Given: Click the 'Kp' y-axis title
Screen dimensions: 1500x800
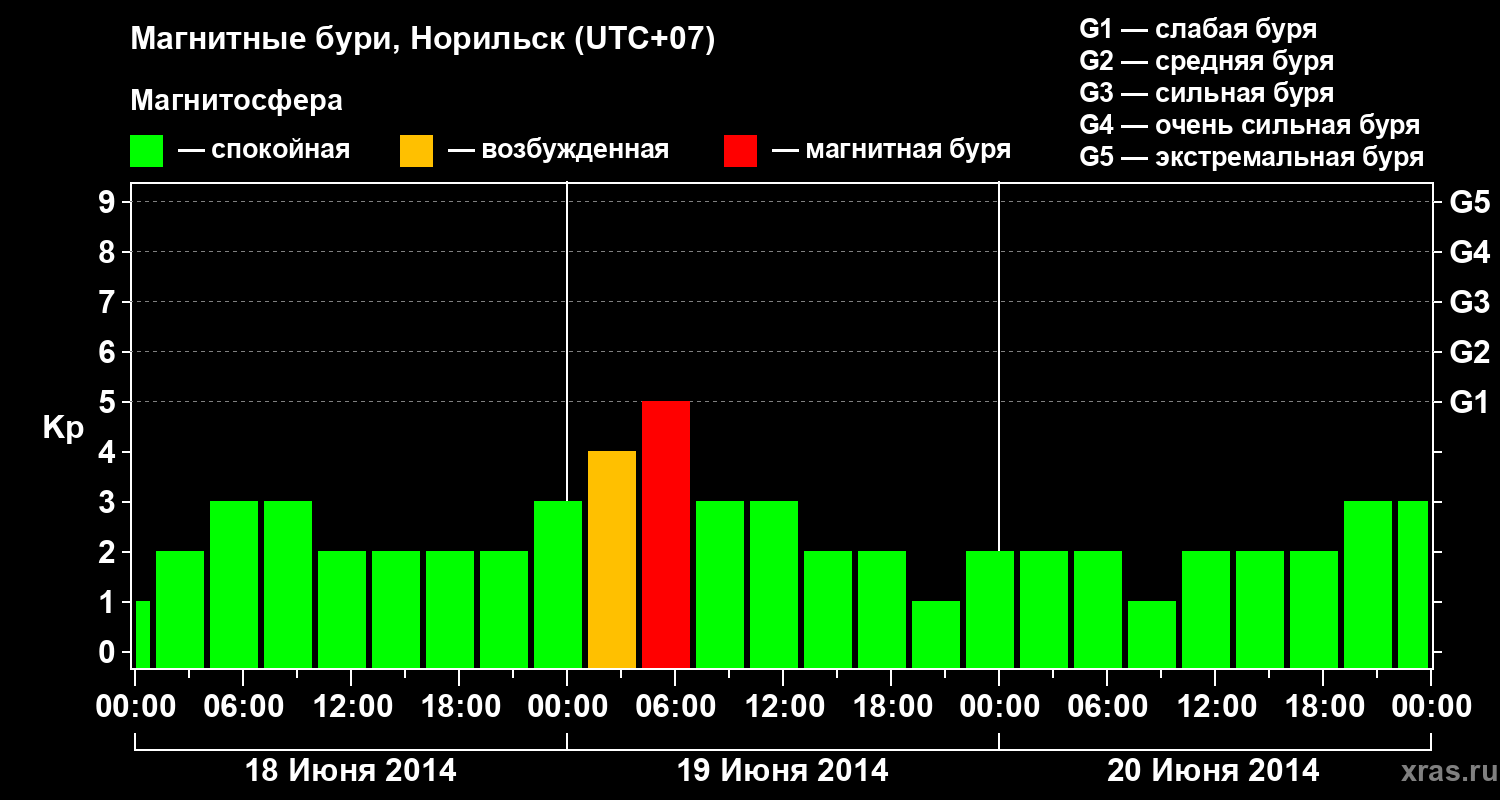Looking at the screenshot, I should click(62, 428).
